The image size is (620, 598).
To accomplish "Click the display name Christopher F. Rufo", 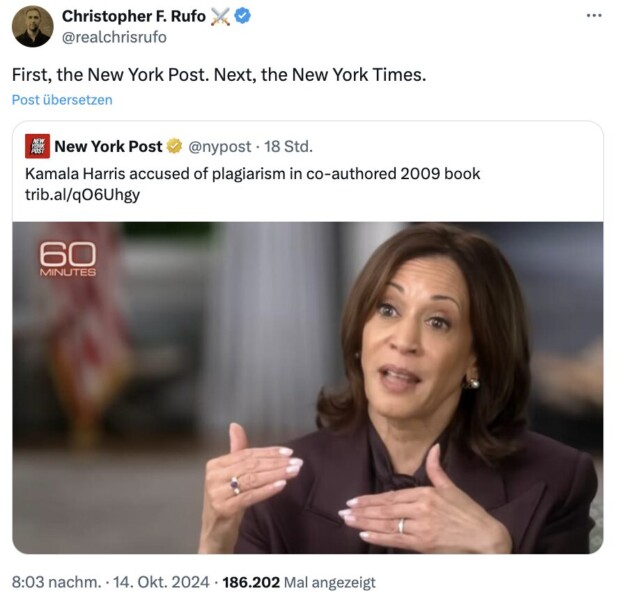I will 134,16.
